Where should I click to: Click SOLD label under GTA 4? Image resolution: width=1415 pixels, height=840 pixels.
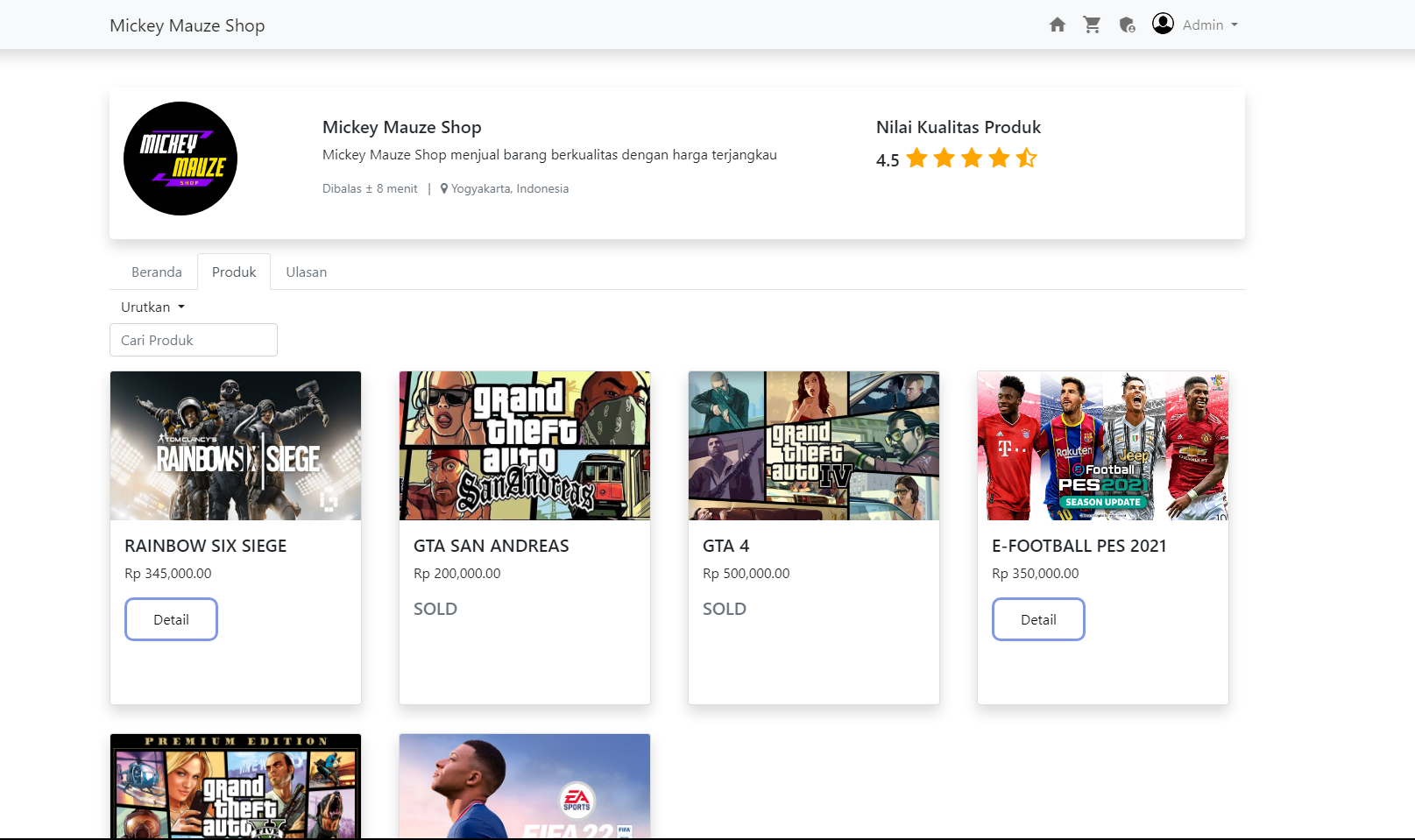(725, 609)
